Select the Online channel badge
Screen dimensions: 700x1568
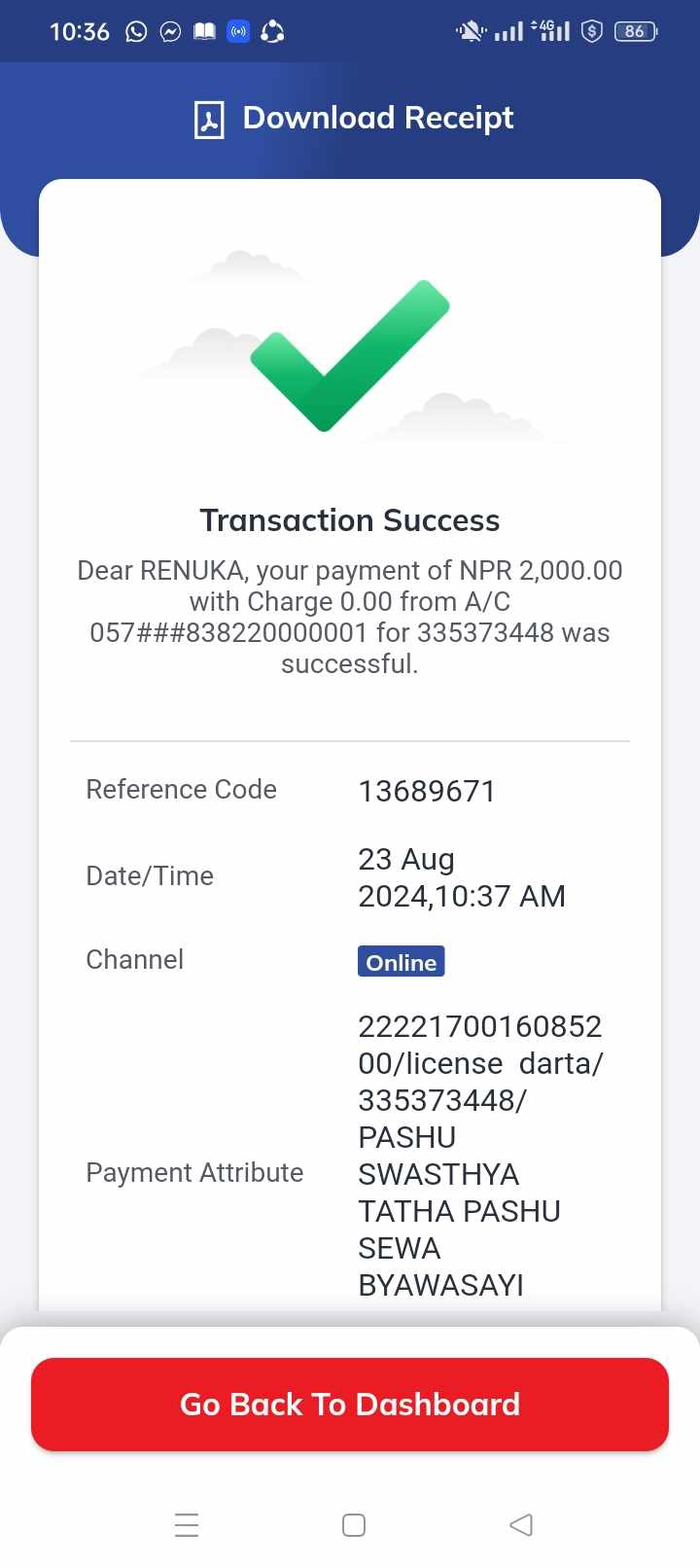[402, 962]
